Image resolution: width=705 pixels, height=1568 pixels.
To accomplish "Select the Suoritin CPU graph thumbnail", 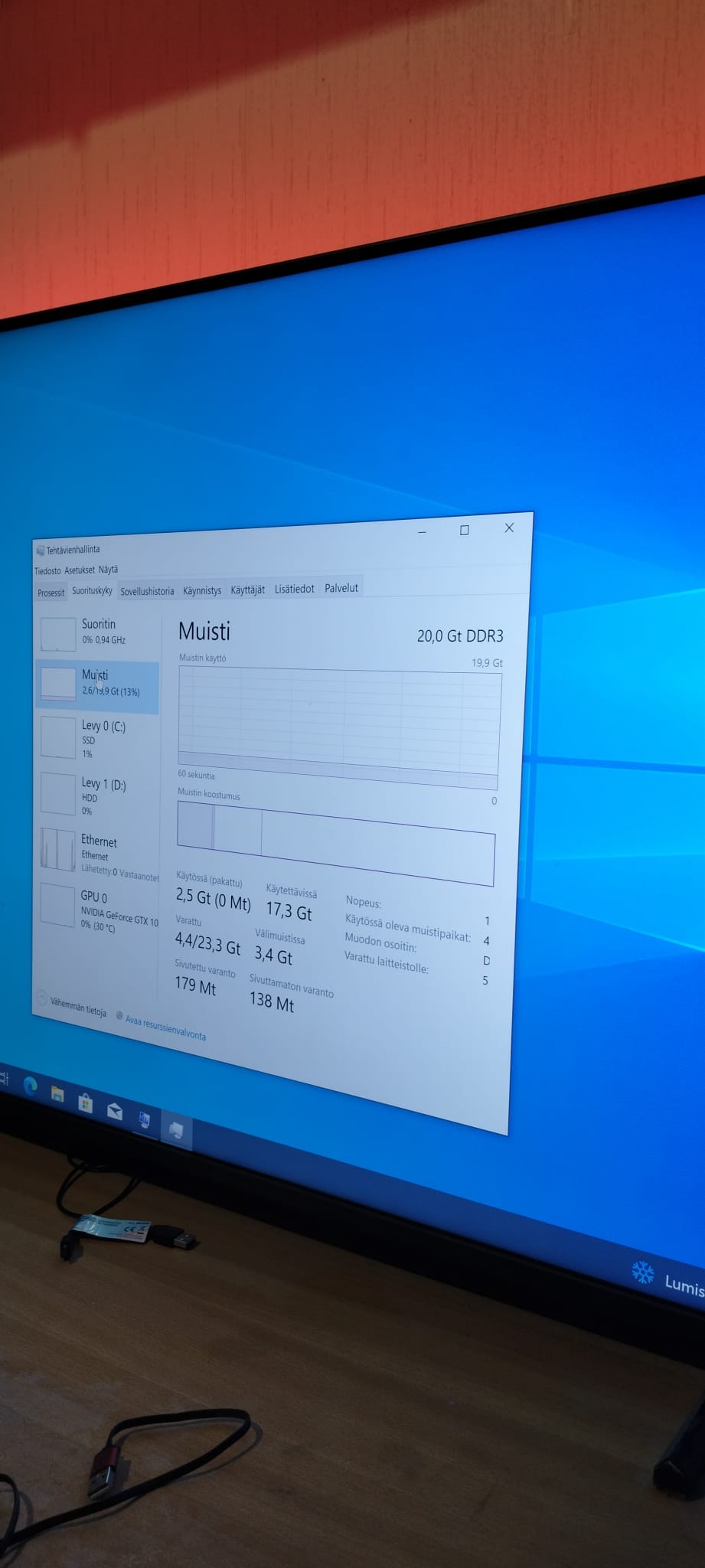I will coord(58,634).
